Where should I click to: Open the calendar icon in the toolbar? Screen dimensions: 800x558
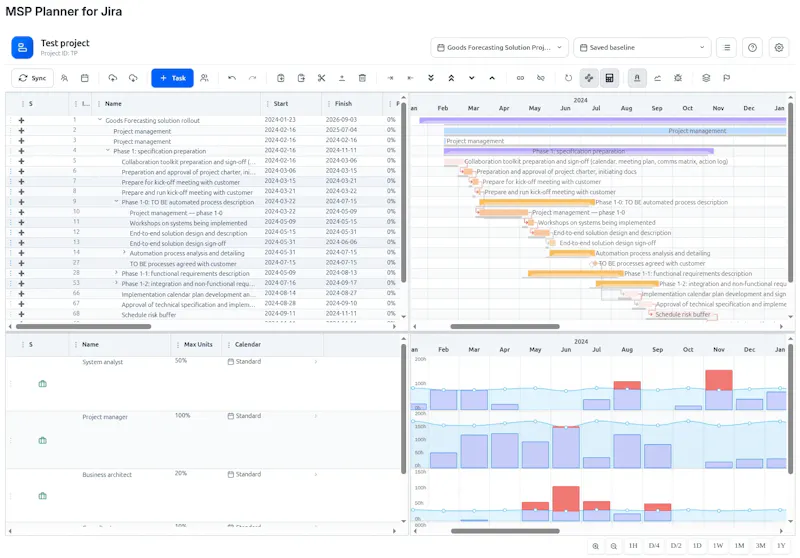point(85,78)
